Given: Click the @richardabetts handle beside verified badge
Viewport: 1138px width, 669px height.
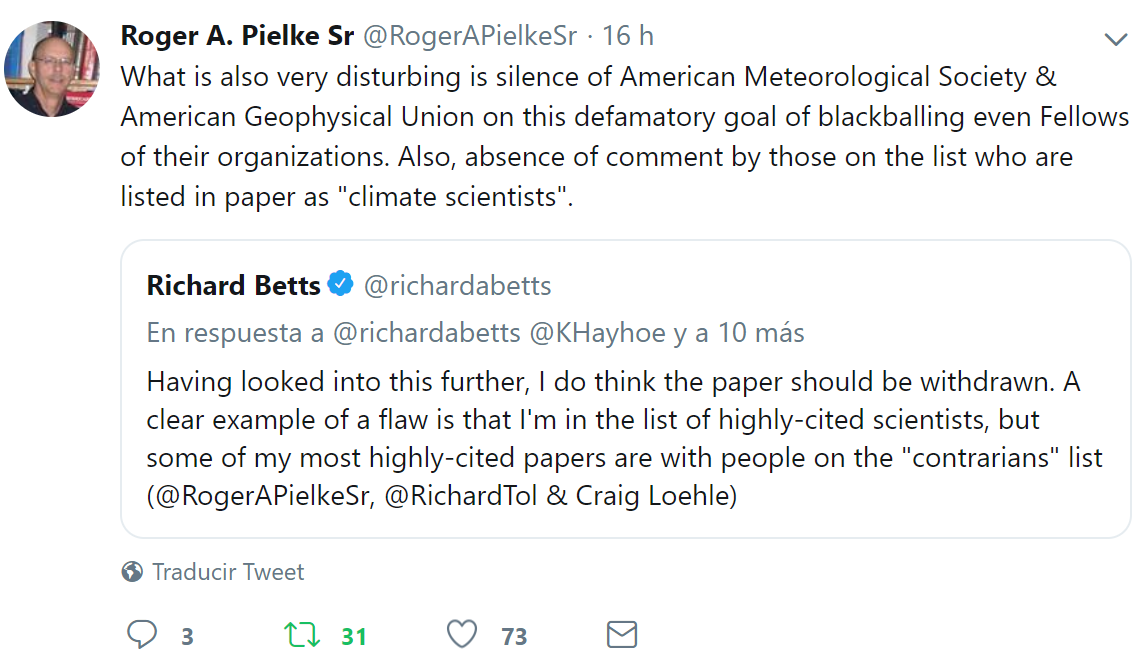Looking at the screenshot, I should (457, 286).
